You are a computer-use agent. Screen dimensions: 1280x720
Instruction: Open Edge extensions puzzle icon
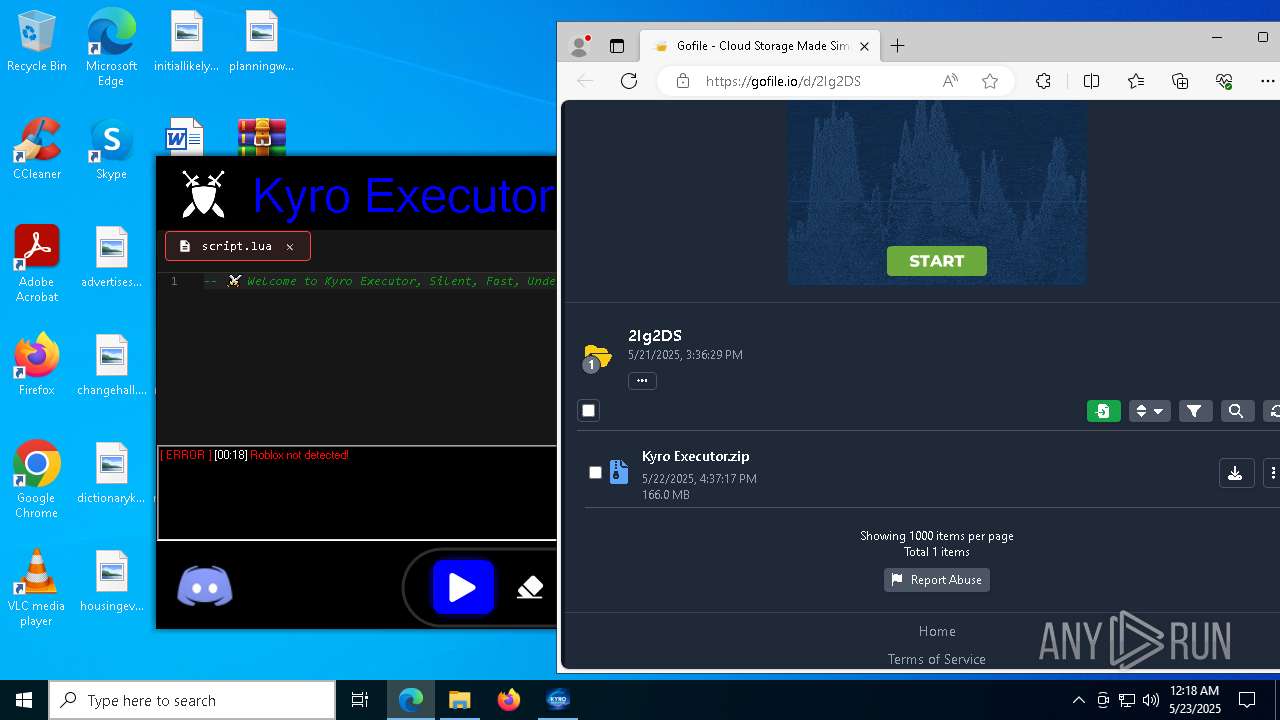tap(1043, 81)
